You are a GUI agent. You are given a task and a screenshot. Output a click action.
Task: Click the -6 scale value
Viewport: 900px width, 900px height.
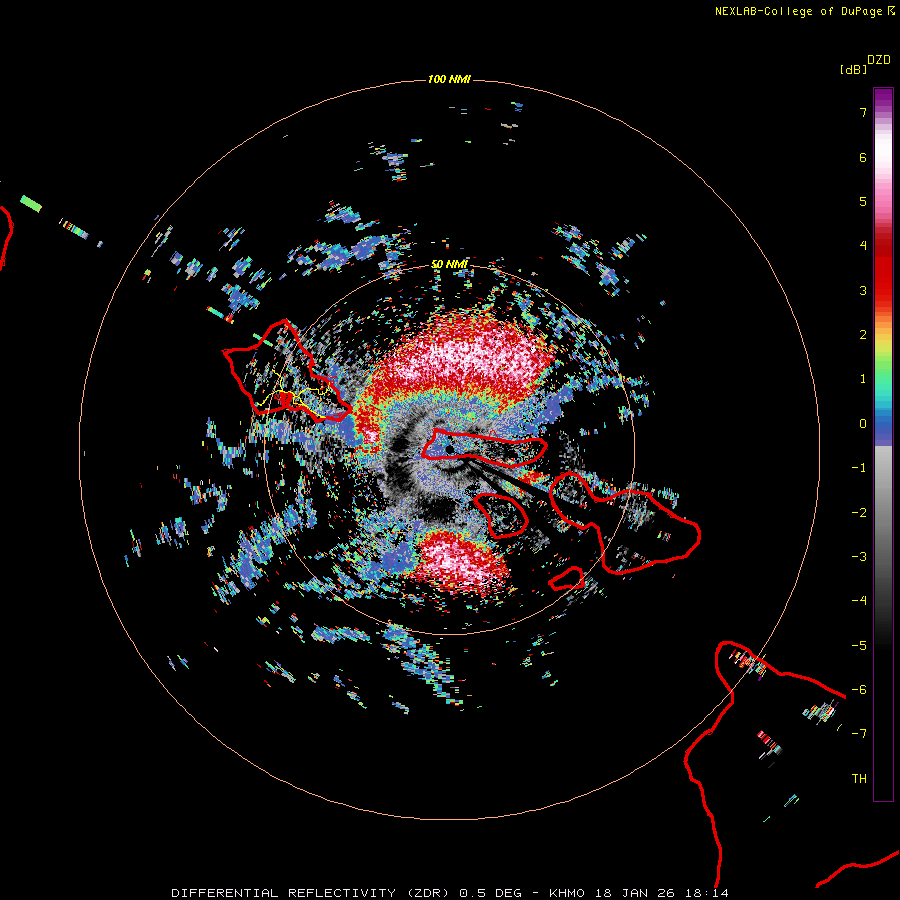click(859, 690)
